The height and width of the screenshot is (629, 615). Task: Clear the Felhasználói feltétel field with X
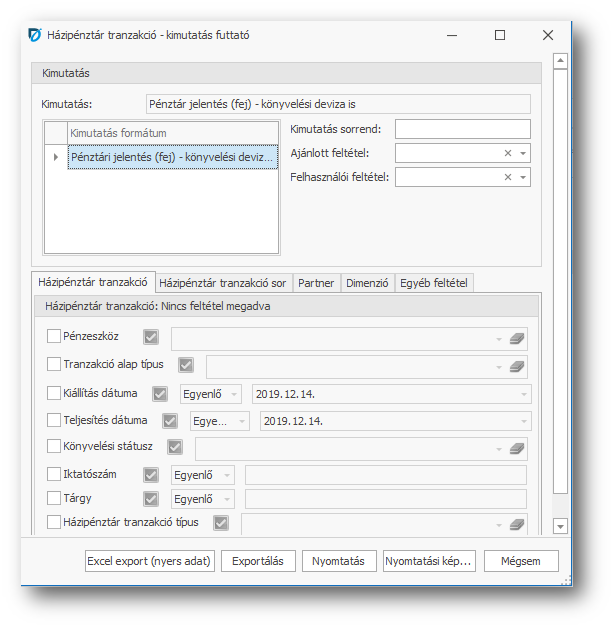(508, 177)
